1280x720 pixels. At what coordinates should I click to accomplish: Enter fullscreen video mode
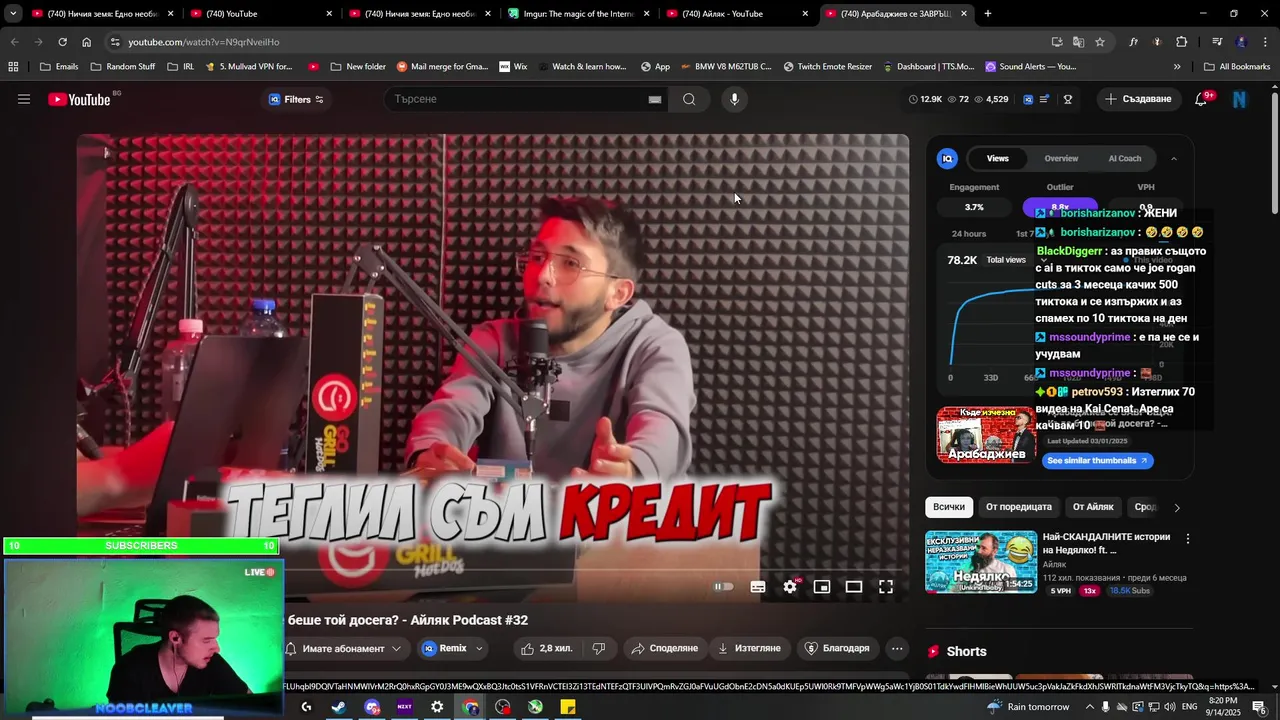[886, 587]
